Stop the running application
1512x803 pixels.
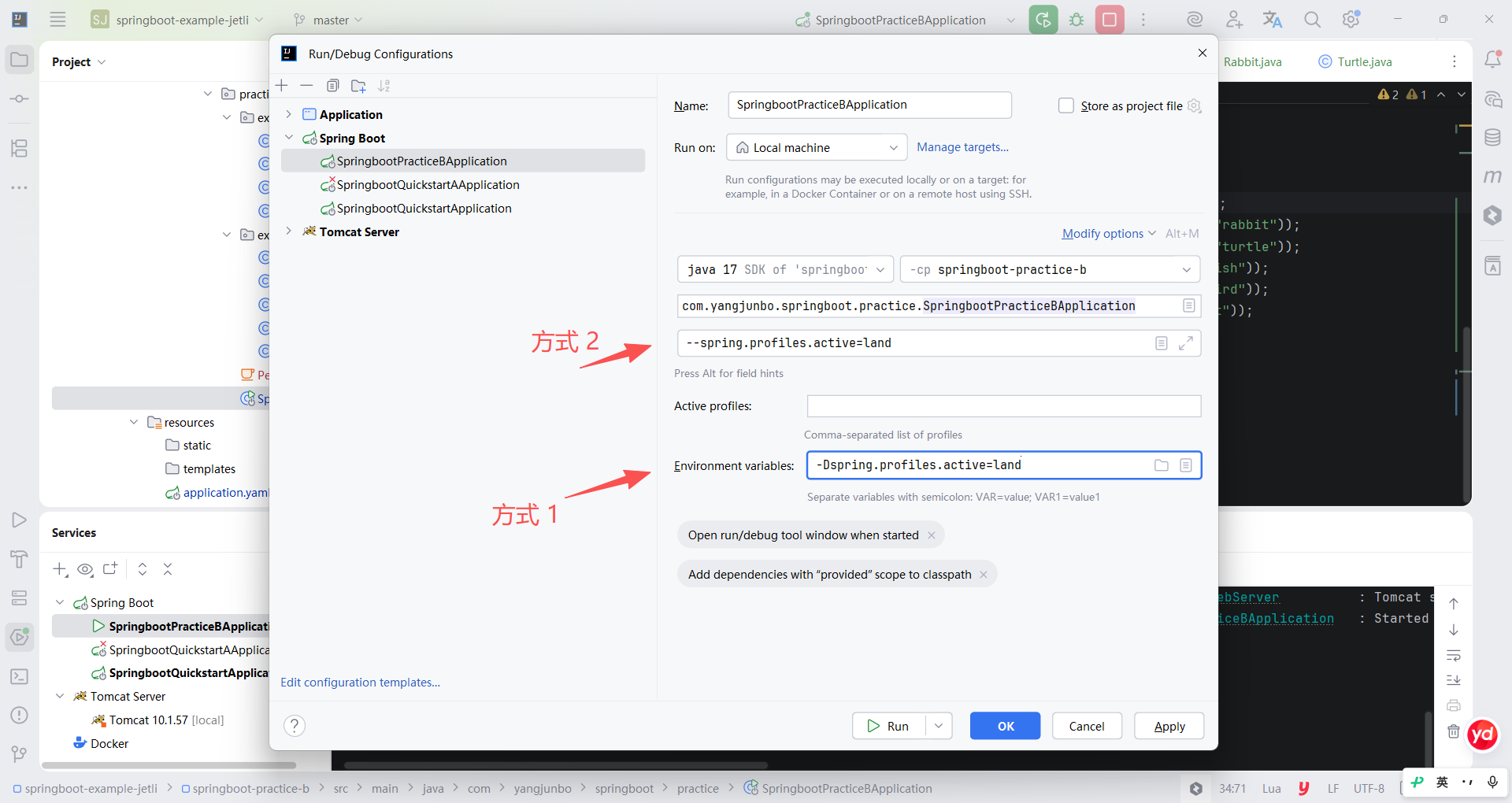tap(1110, 20)
